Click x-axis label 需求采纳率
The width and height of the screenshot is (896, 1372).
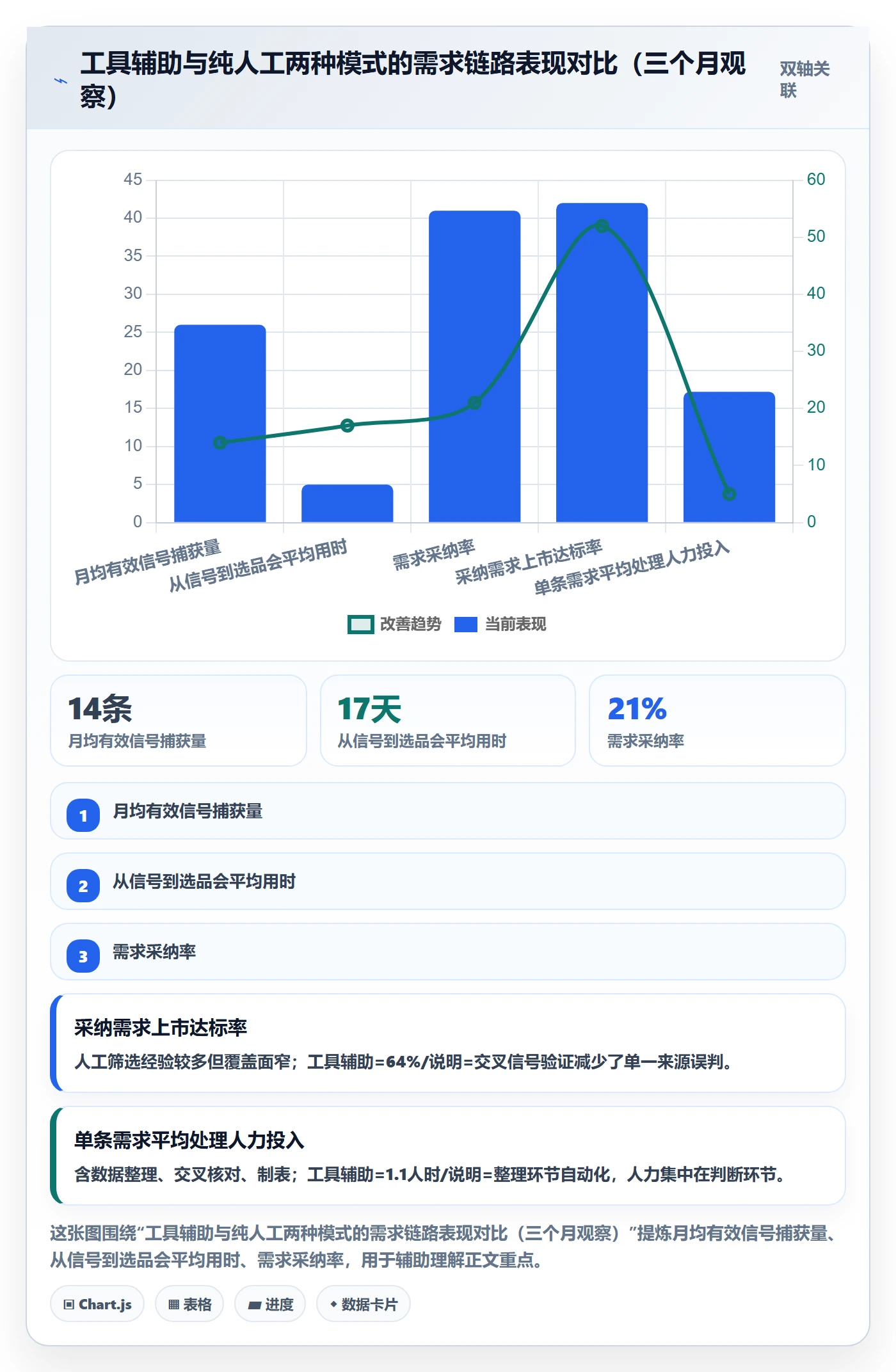tap(434, 554)
